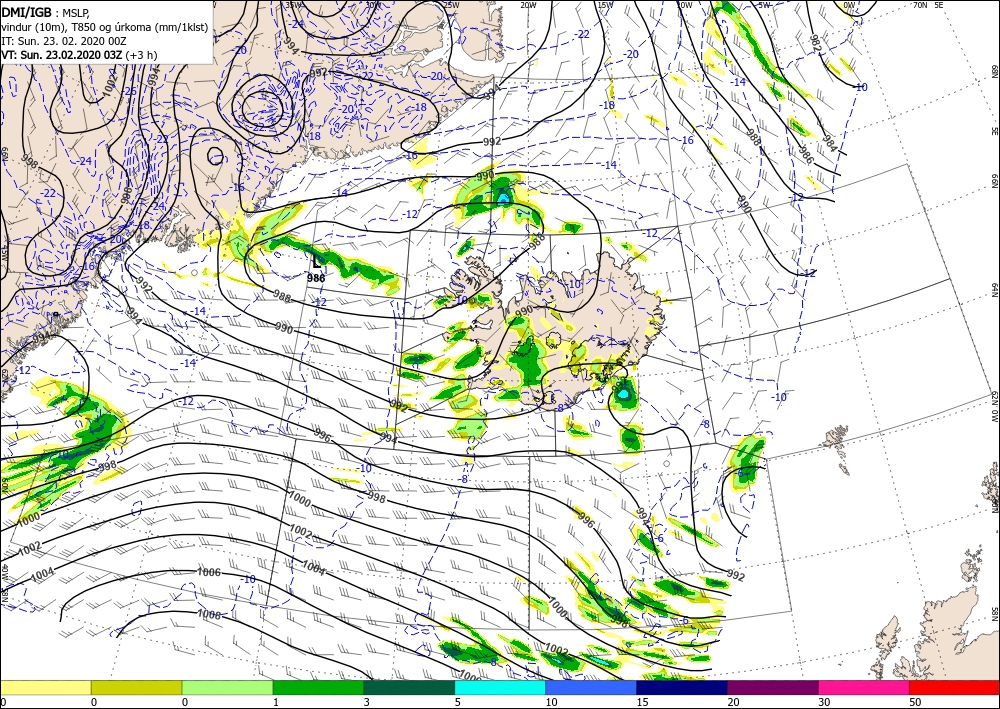Click the legend value '3' under the color bar
This screenshot has width=1000, height=709.
click(x=367, y=702)
